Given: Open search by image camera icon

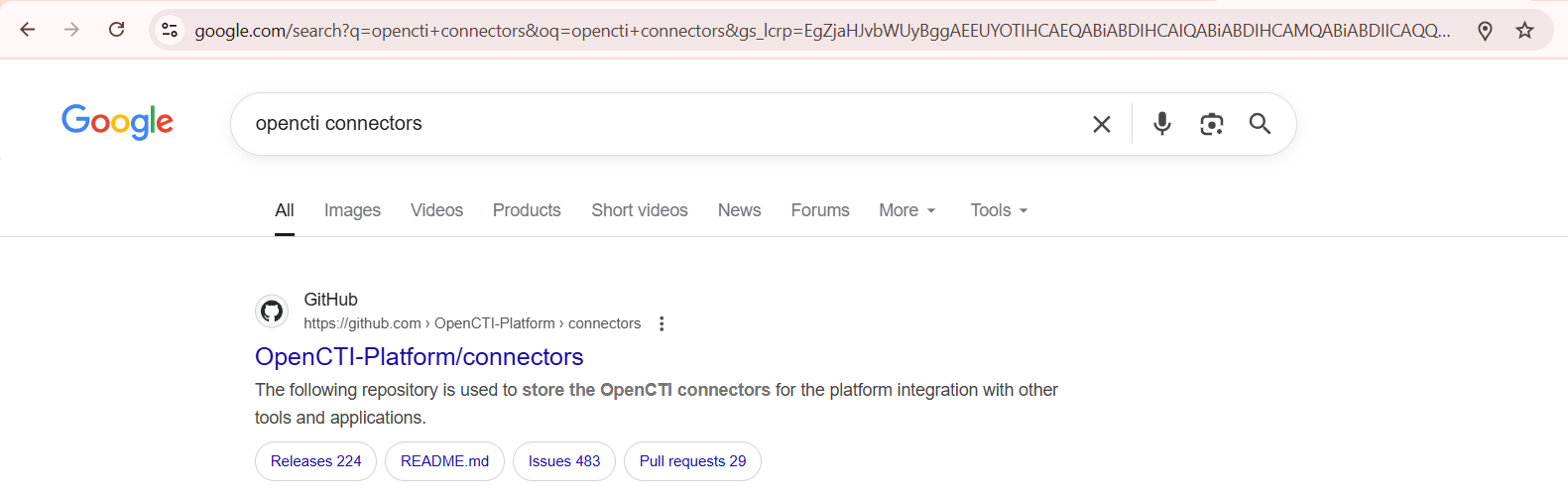Looking at the screenshot, I should click(x=1211, y=124).
